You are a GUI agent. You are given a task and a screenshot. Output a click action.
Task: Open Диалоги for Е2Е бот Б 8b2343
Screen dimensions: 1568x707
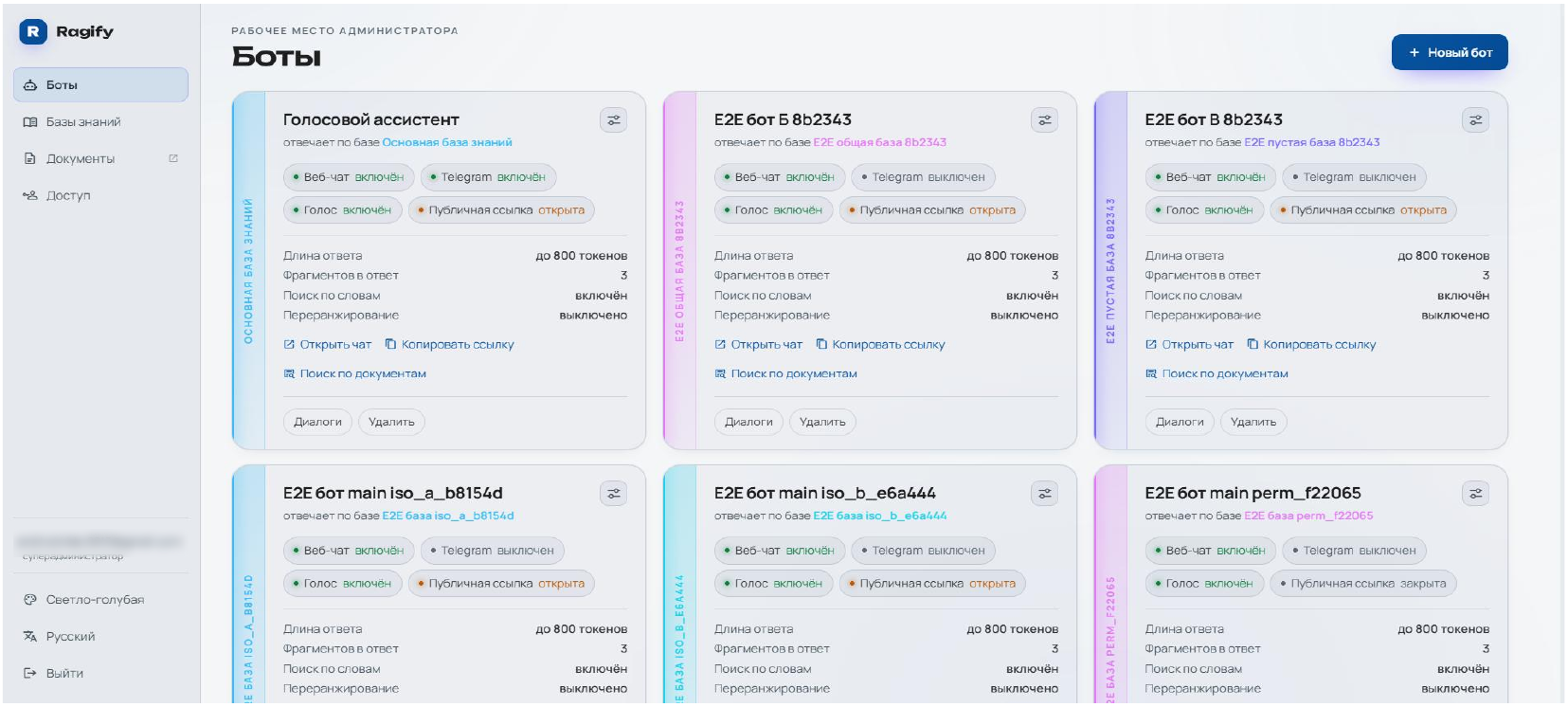coord(749,422)
